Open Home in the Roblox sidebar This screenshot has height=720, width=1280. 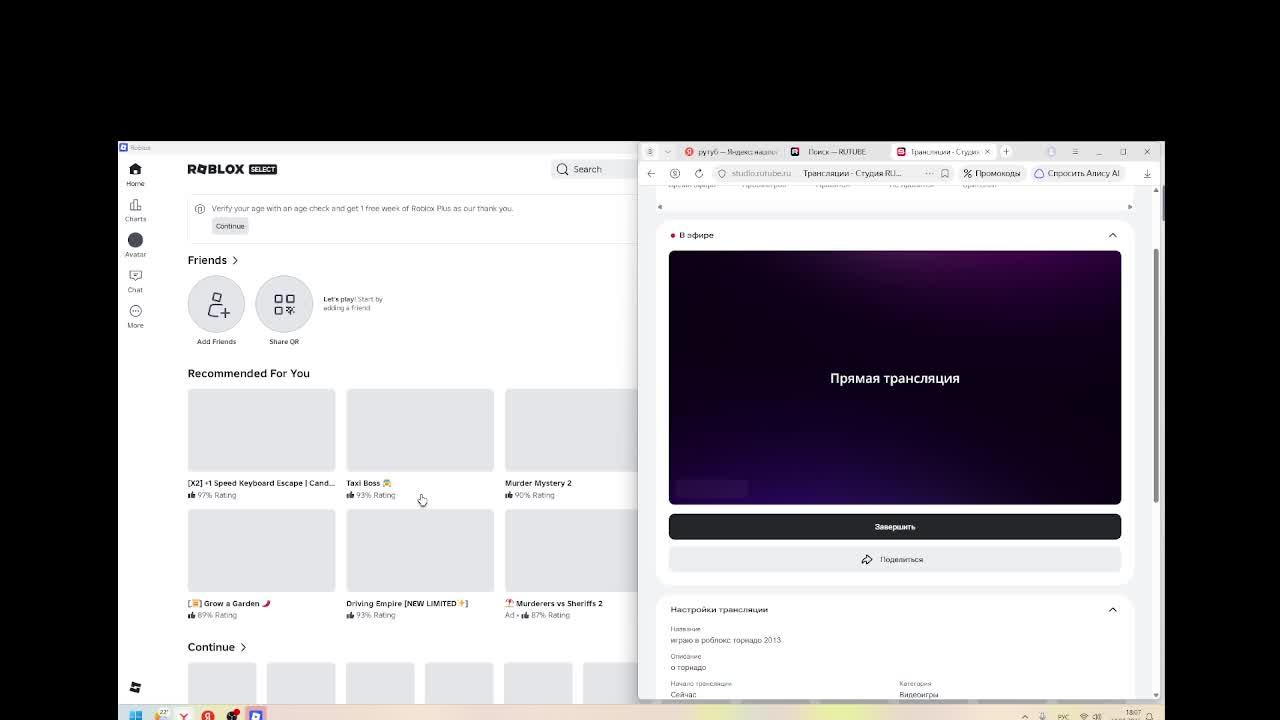click(x=135, y=174)
